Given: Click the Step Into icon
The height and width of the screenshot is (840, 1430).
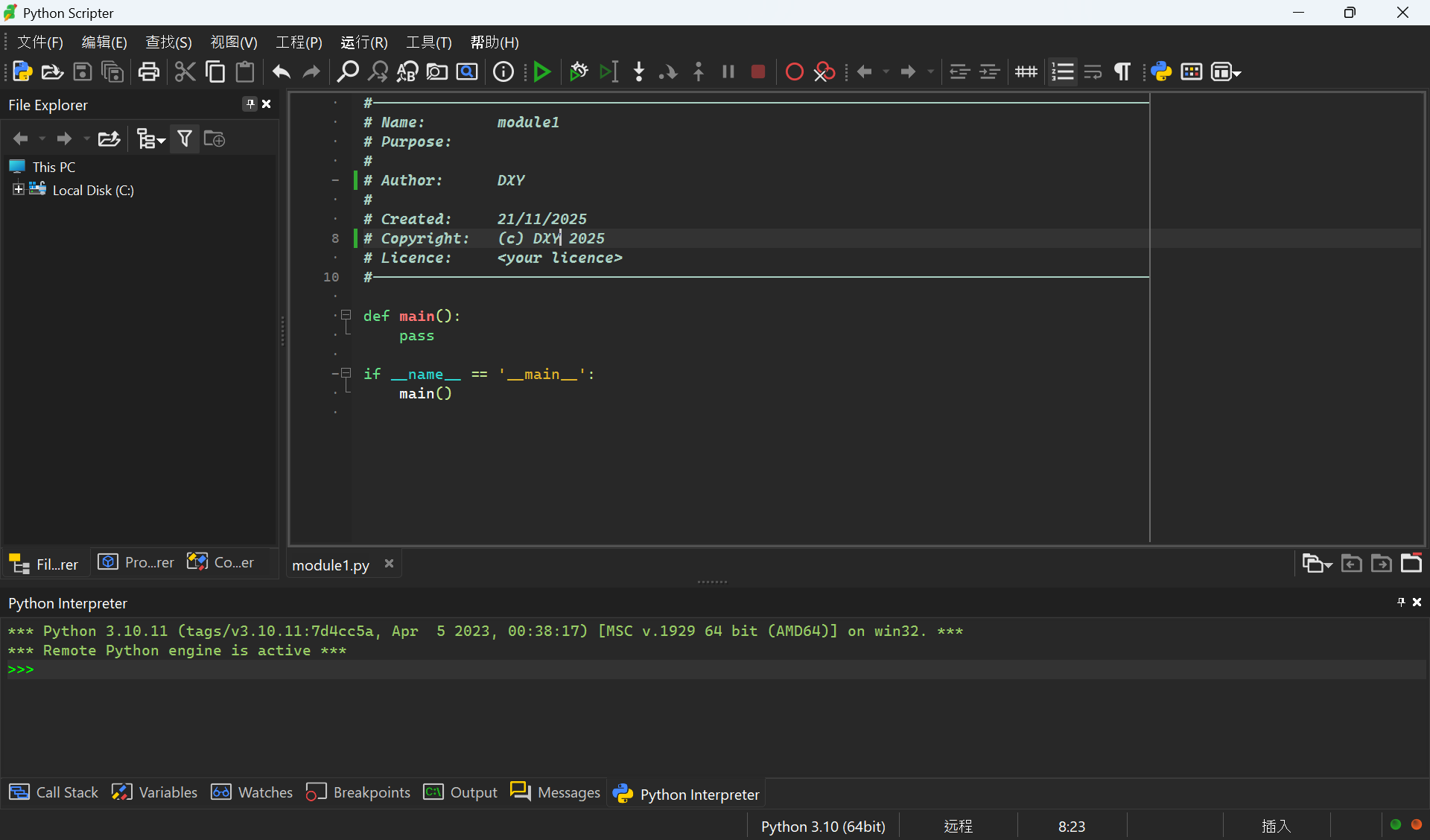Looking at the screenshot, I should 638,72.
